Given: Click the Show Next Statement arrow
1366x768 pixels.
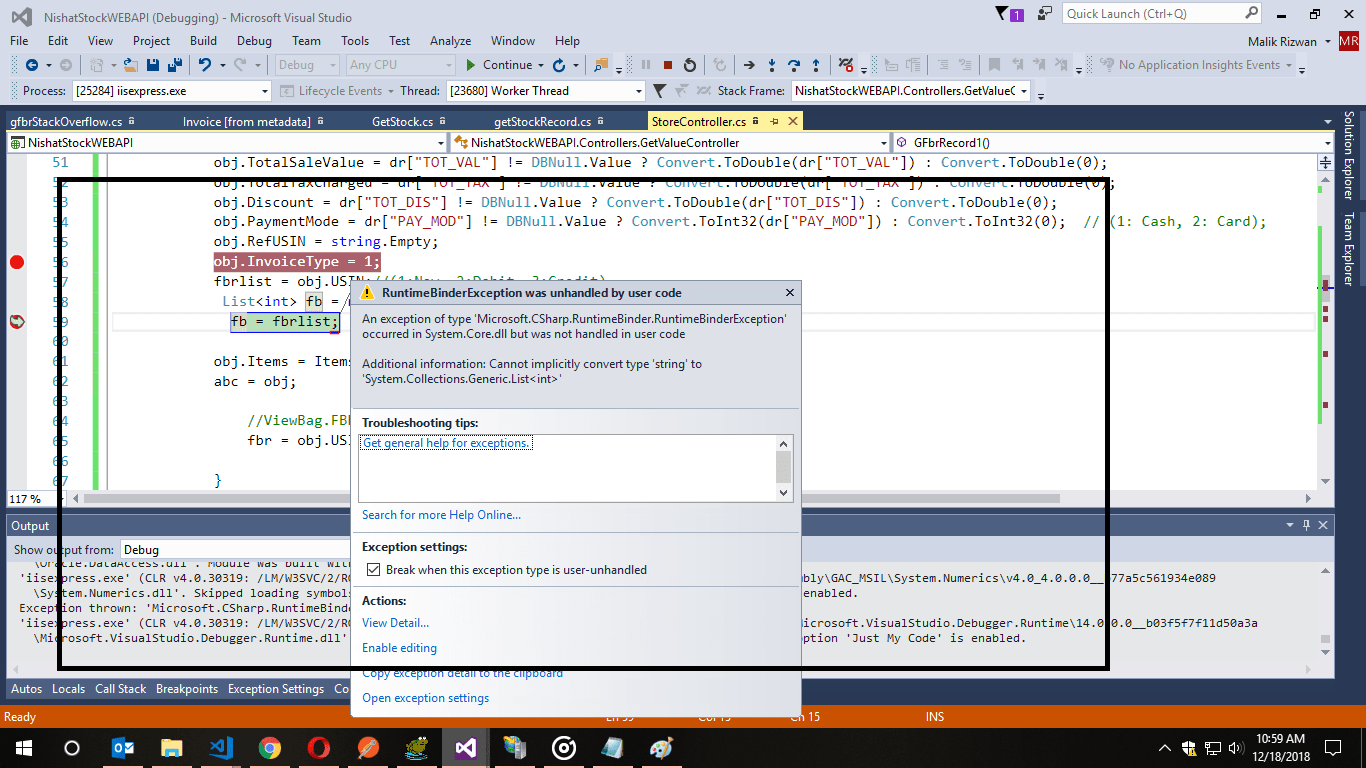Looking at the screenshot, I should tap(749, 65).
